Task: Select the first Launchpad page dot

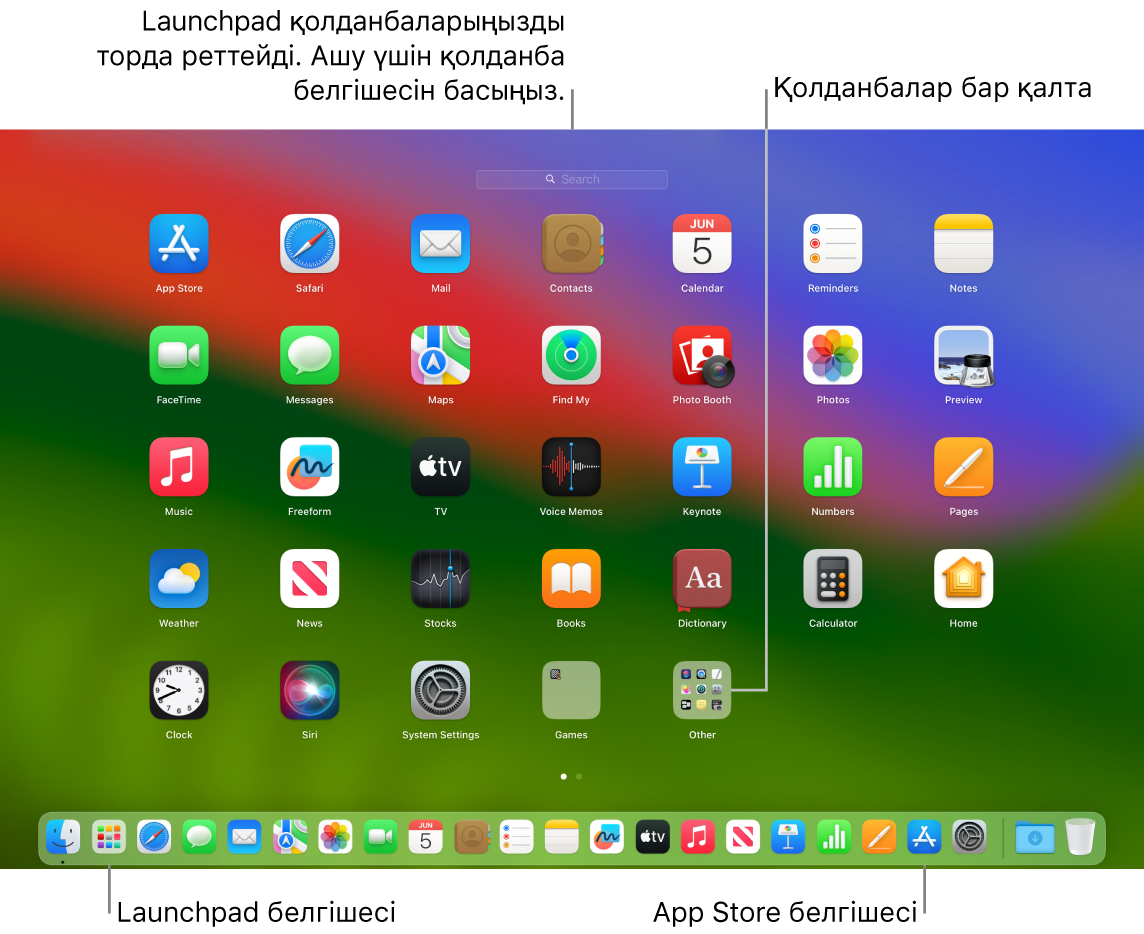Action: (x=563, y=776)
